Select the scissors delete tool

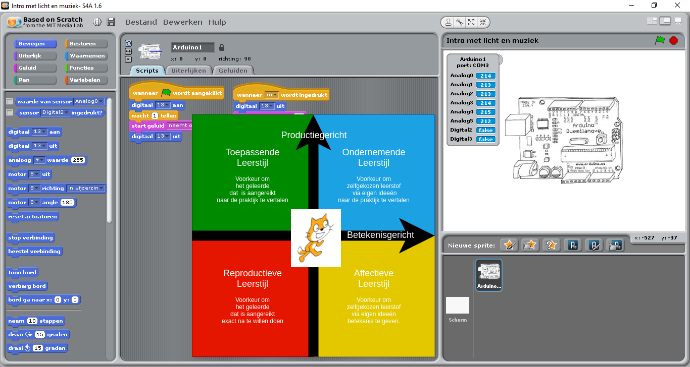459,22
